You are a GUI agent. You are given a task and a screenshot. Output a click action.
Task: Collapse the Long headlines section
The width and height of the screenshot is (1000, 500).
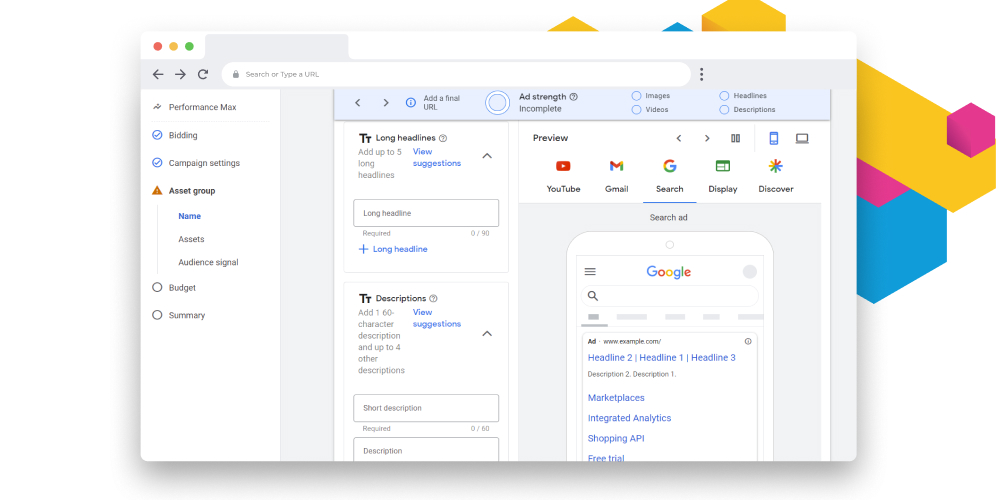[487, 156]
